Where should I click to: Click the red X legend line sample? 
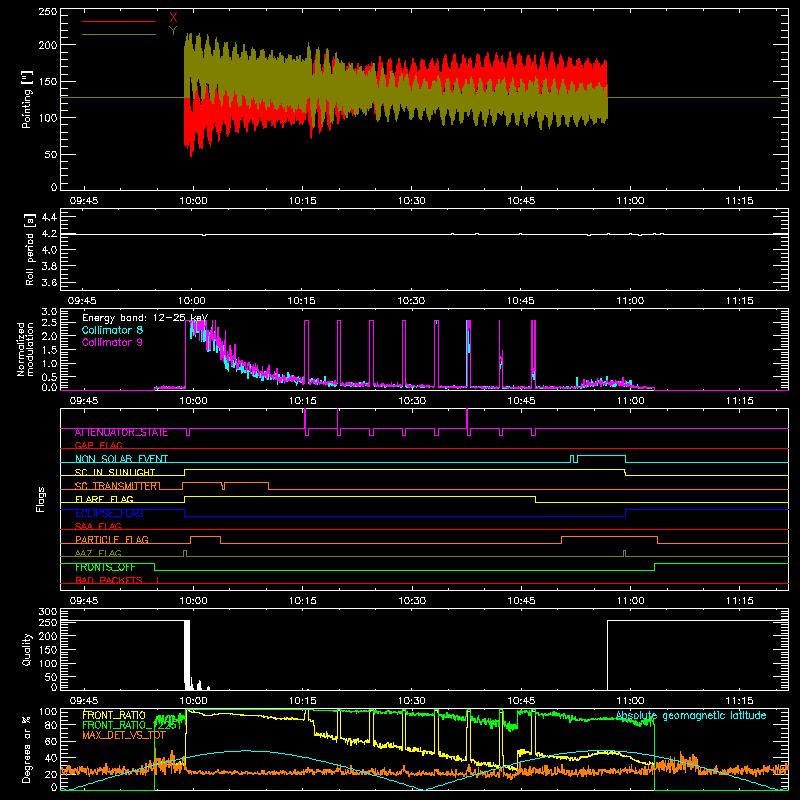[119, 21]
